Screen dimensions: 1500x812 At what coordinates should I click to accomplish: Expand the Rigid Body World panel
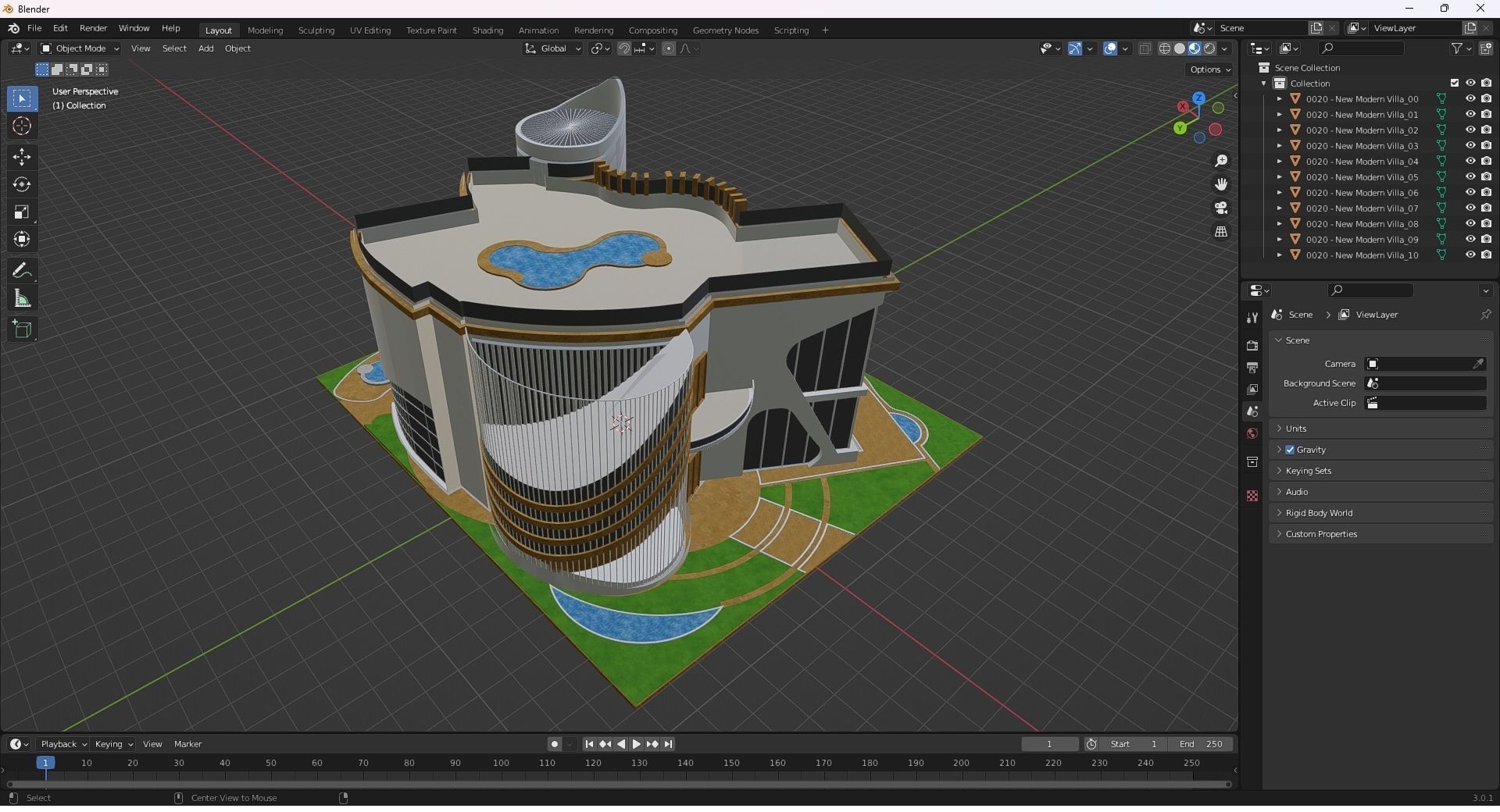[x=1380, y=513]
